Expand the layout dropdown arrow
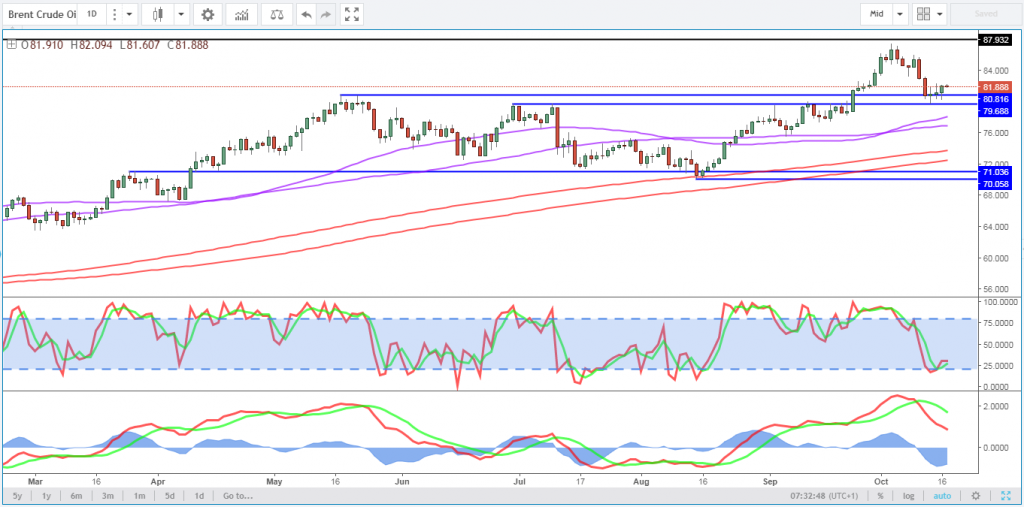Image resolution: width=1024 pixels, height=507 pixels. point(940,14)
